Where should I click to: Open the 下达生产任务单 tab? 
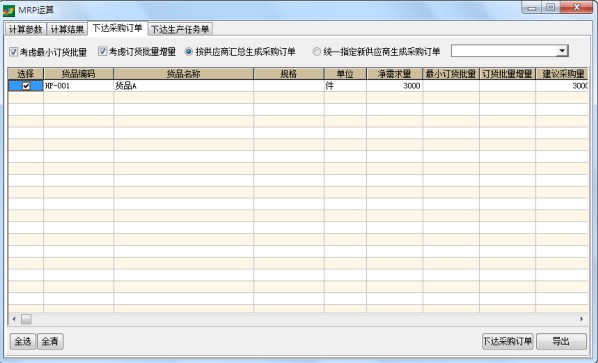coord(180,29)
